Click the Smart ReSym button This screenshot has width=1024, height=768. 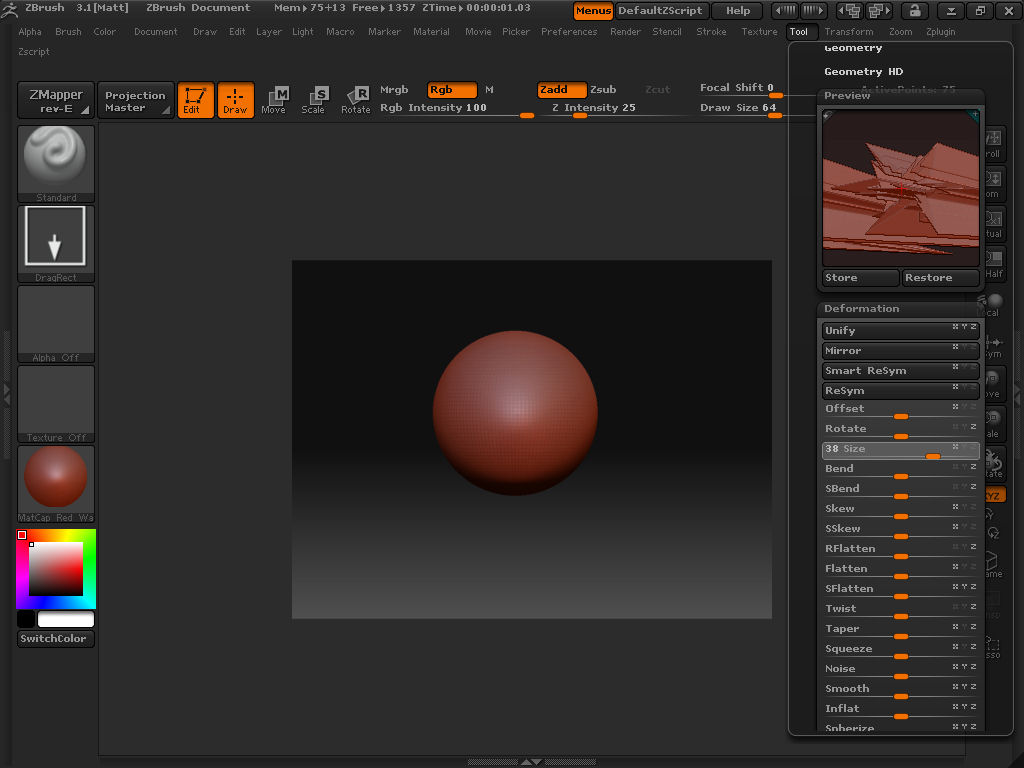900,370
